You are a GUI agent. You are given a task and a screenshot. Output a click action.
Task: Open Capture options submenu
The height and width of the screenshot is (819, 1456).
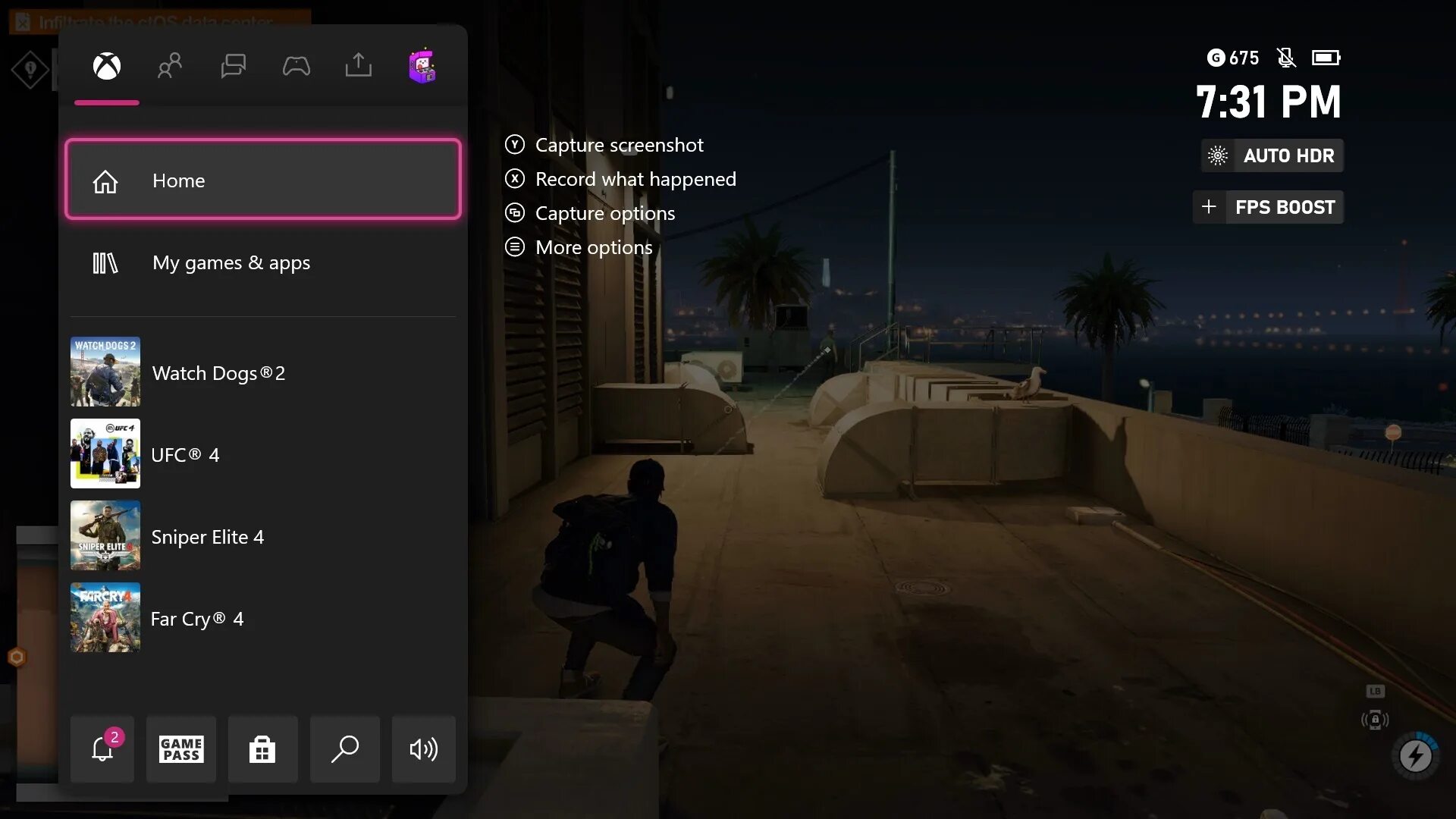605,213
